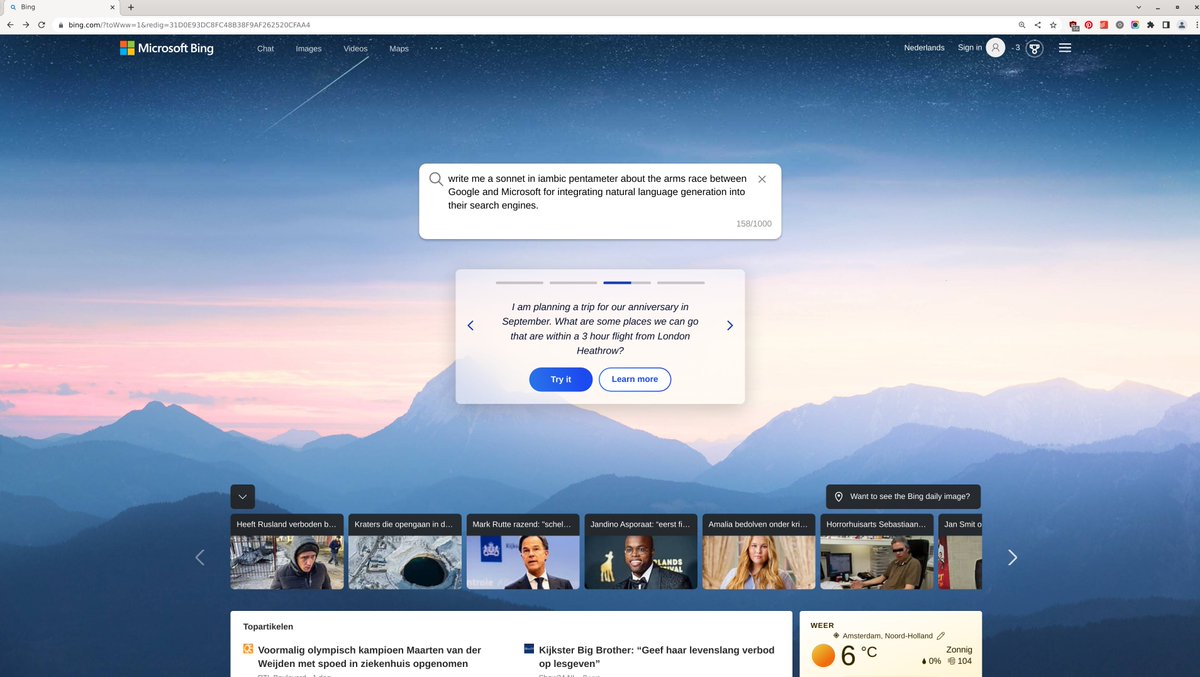The height and width of the screenshot is (677, 1200).
Task: Open the Chrome profile avatar
Action: [1181, 24]
